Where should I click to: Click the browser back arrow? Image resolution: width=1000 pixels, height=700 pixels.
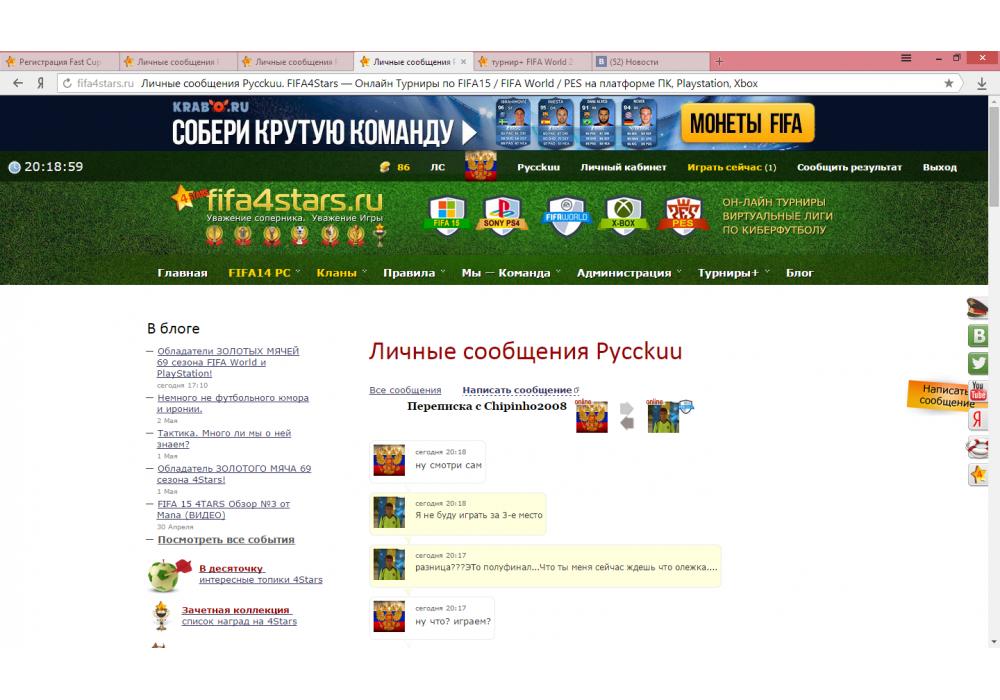click(x=18, y=83)
